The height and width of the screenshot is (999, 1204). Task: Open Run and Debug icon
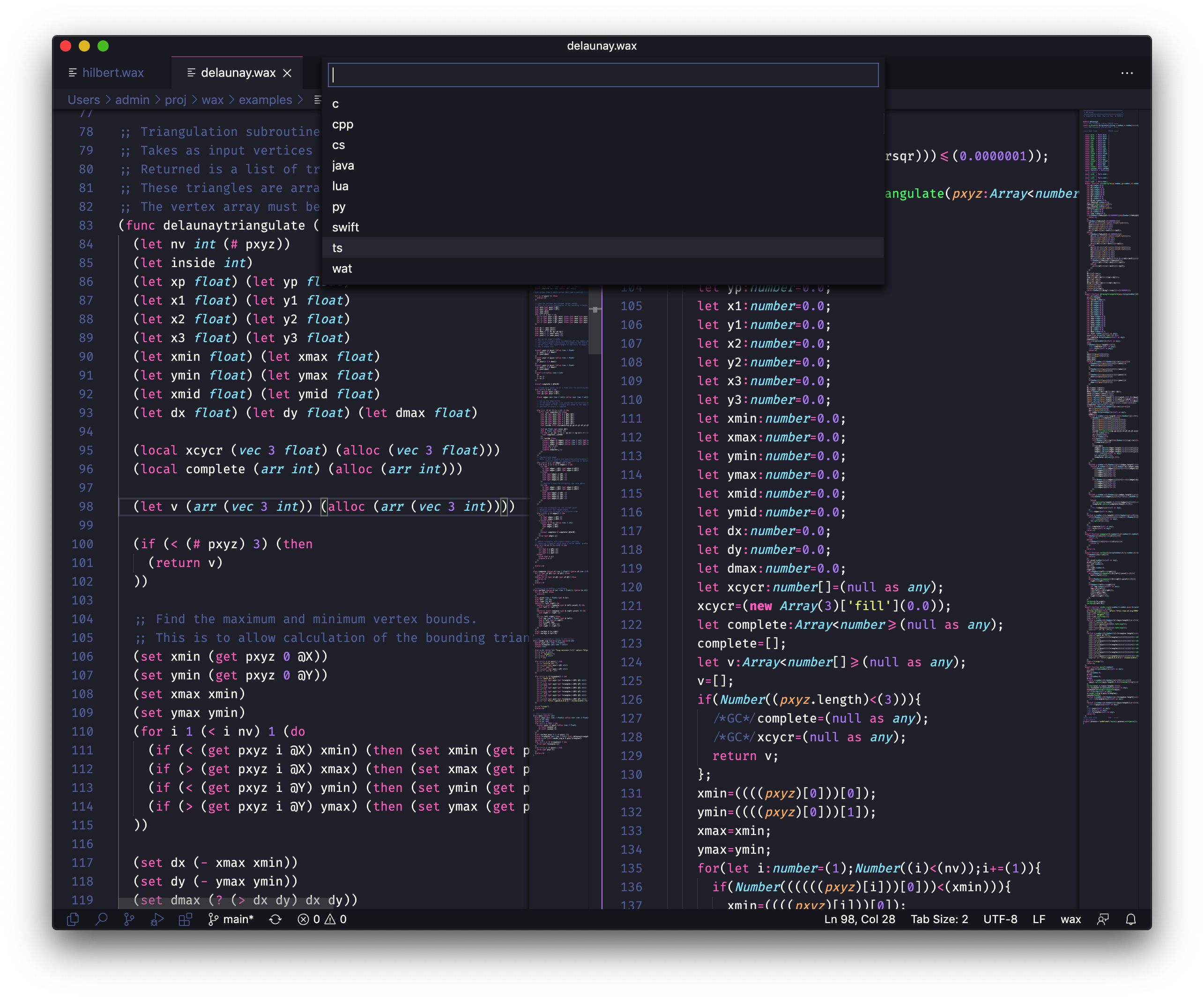point(157,919)
